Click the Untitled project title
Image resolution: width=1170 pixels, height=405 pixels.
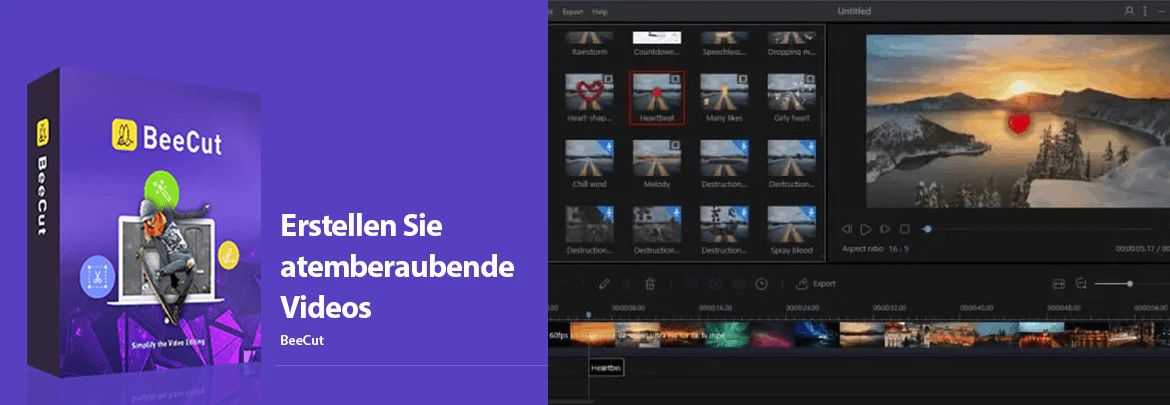pos(854,11)
